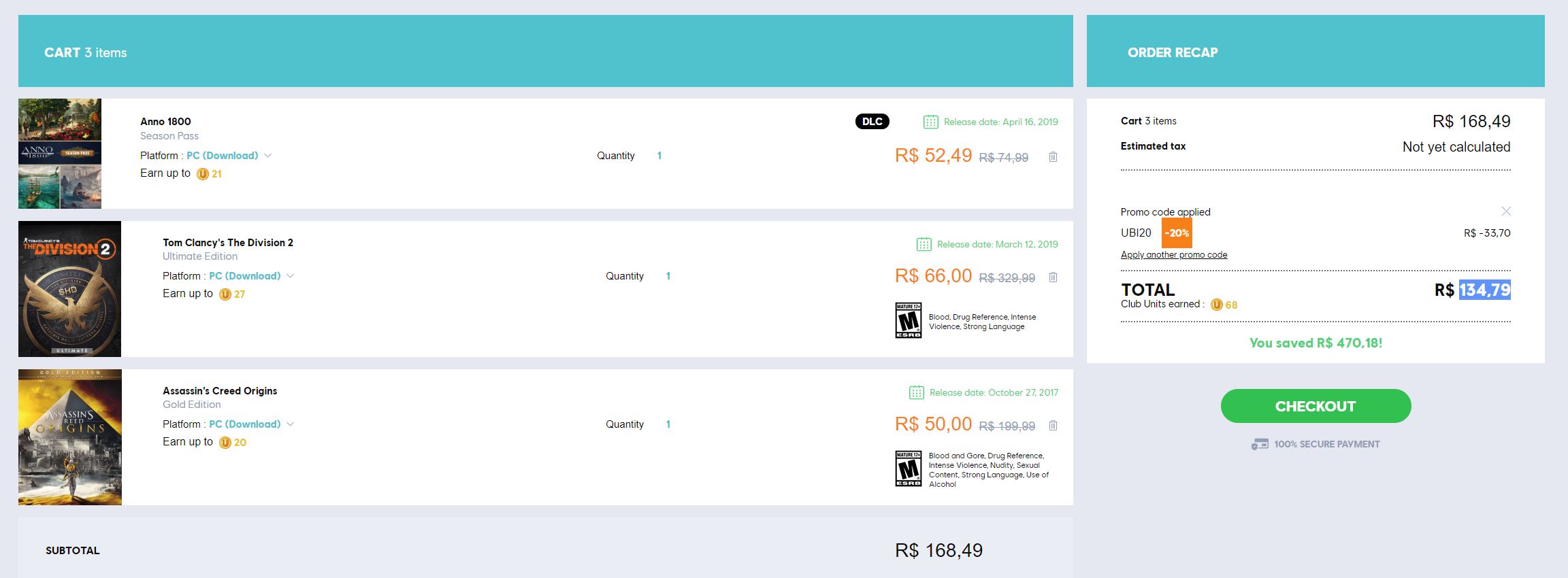
Task: Change quantity value for Anno 1800
Action: pyautogui.click(x=659, y=156)
